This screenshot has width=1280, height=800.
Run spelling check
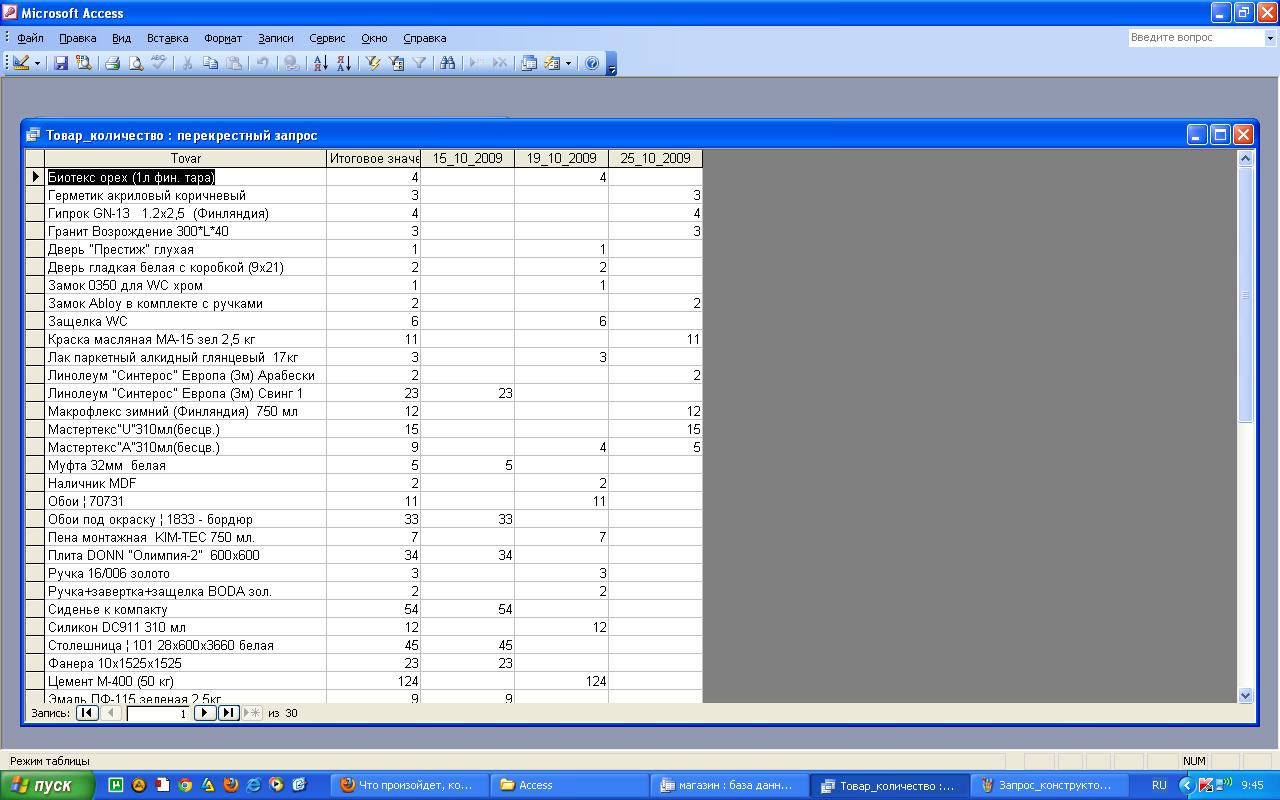(158, 63)
